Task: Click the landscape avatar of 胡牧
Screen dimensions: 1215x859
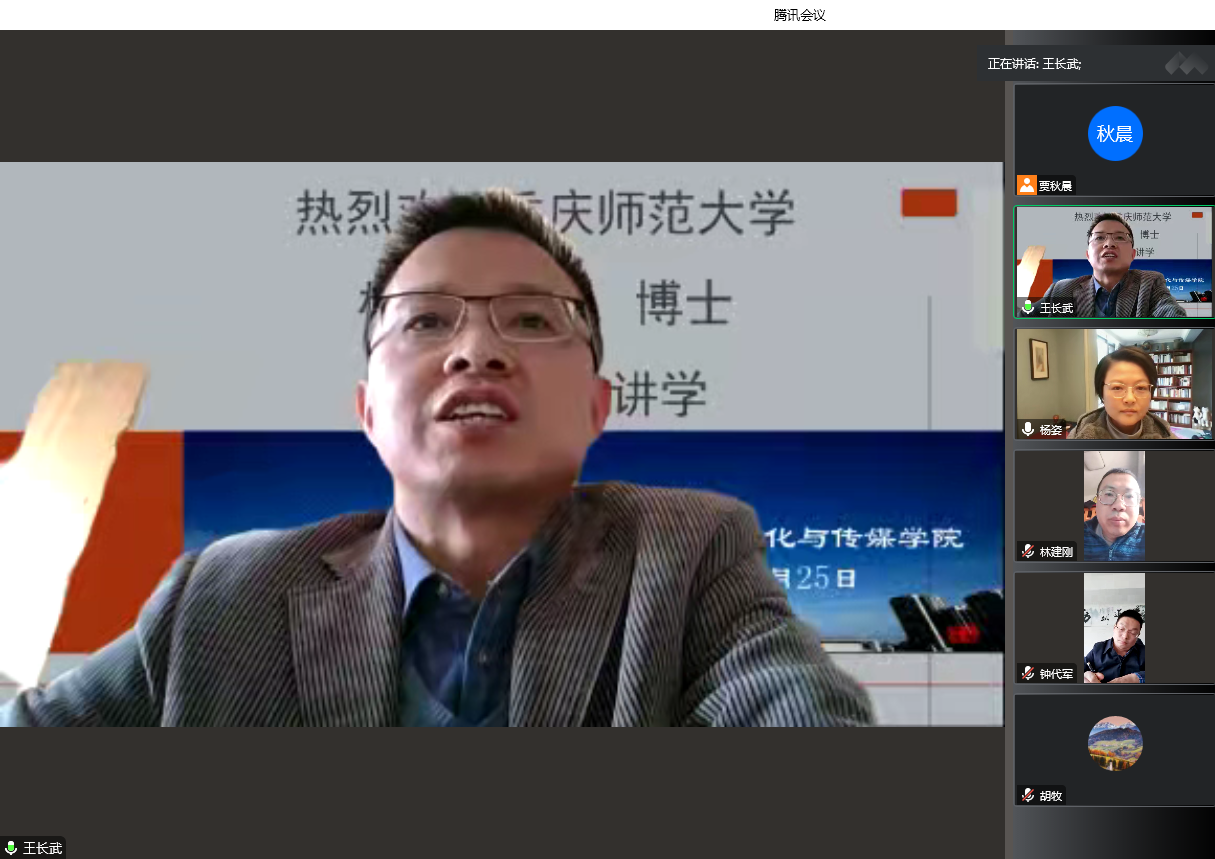Action: 1114,743
